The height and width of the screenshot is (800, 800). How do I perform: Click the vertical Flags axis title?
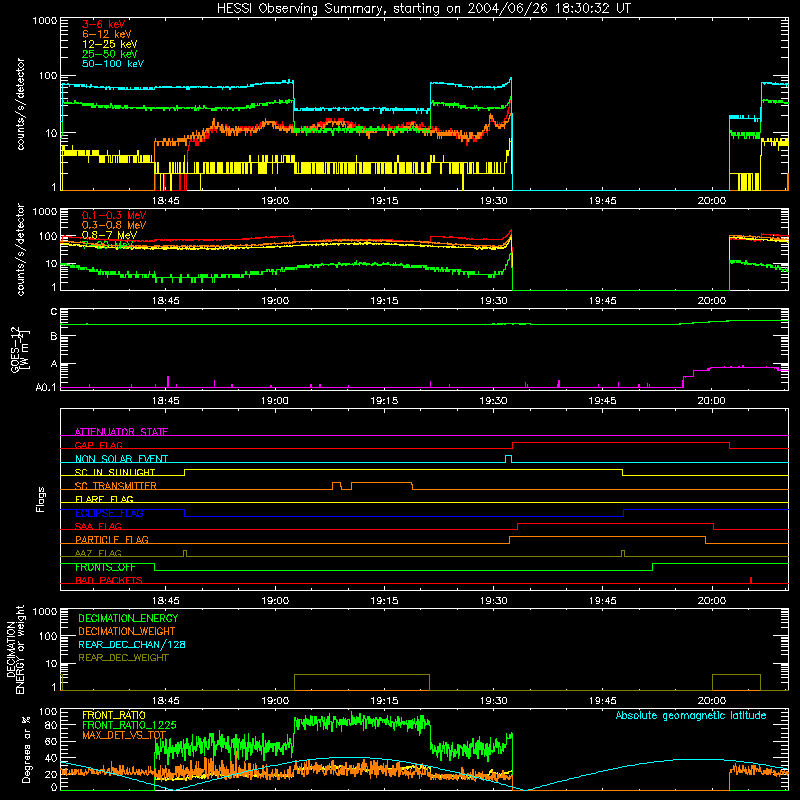tap(41, 499)
